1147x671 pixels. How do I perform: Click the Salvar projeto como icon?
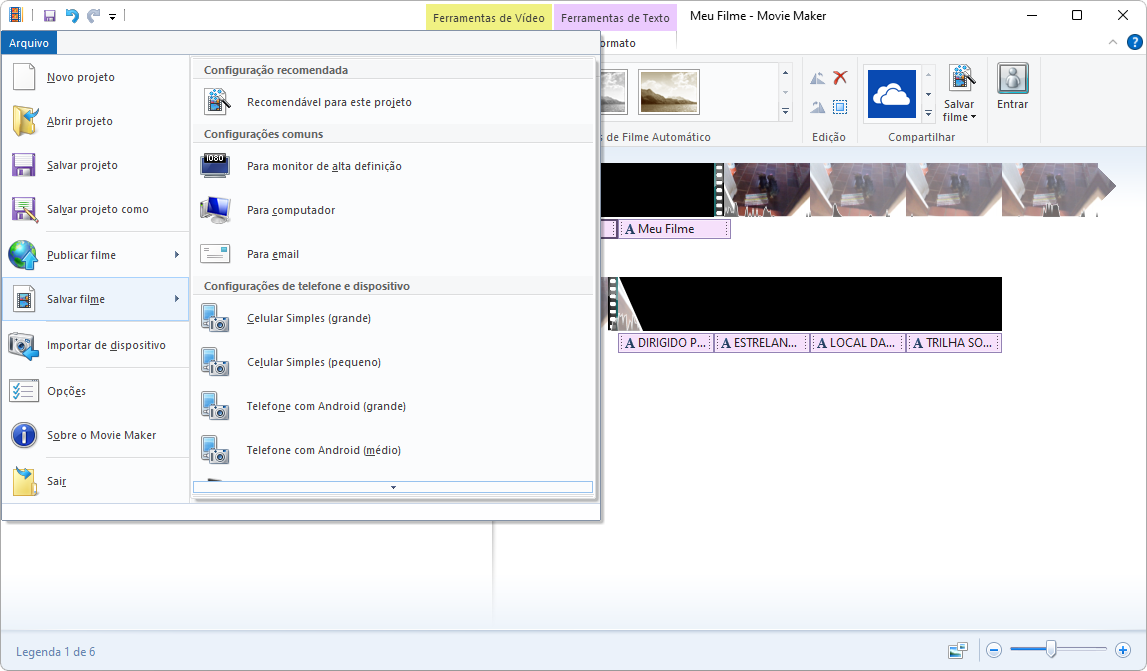(24, 209)
